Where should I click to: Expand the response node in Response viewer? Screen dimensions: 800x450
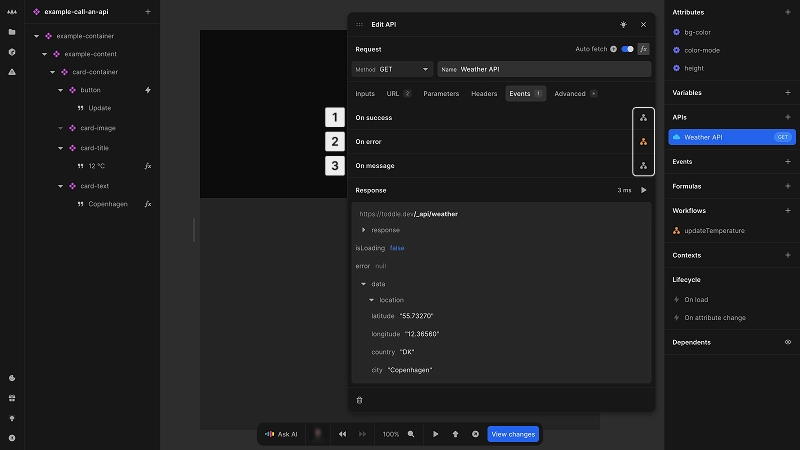pos(363,230)
